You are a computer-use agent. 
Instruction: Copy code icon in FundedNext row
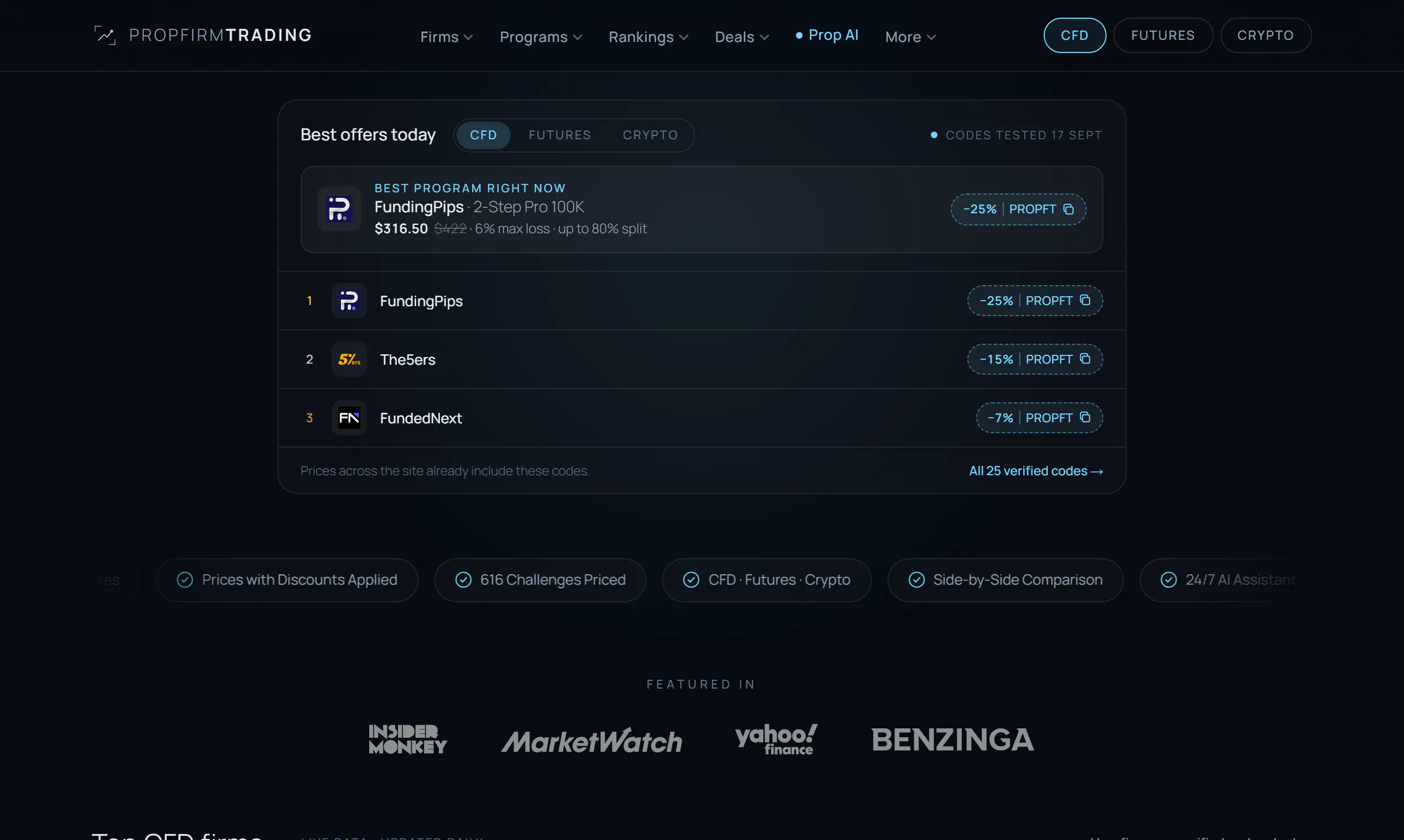coord(1085,417)
